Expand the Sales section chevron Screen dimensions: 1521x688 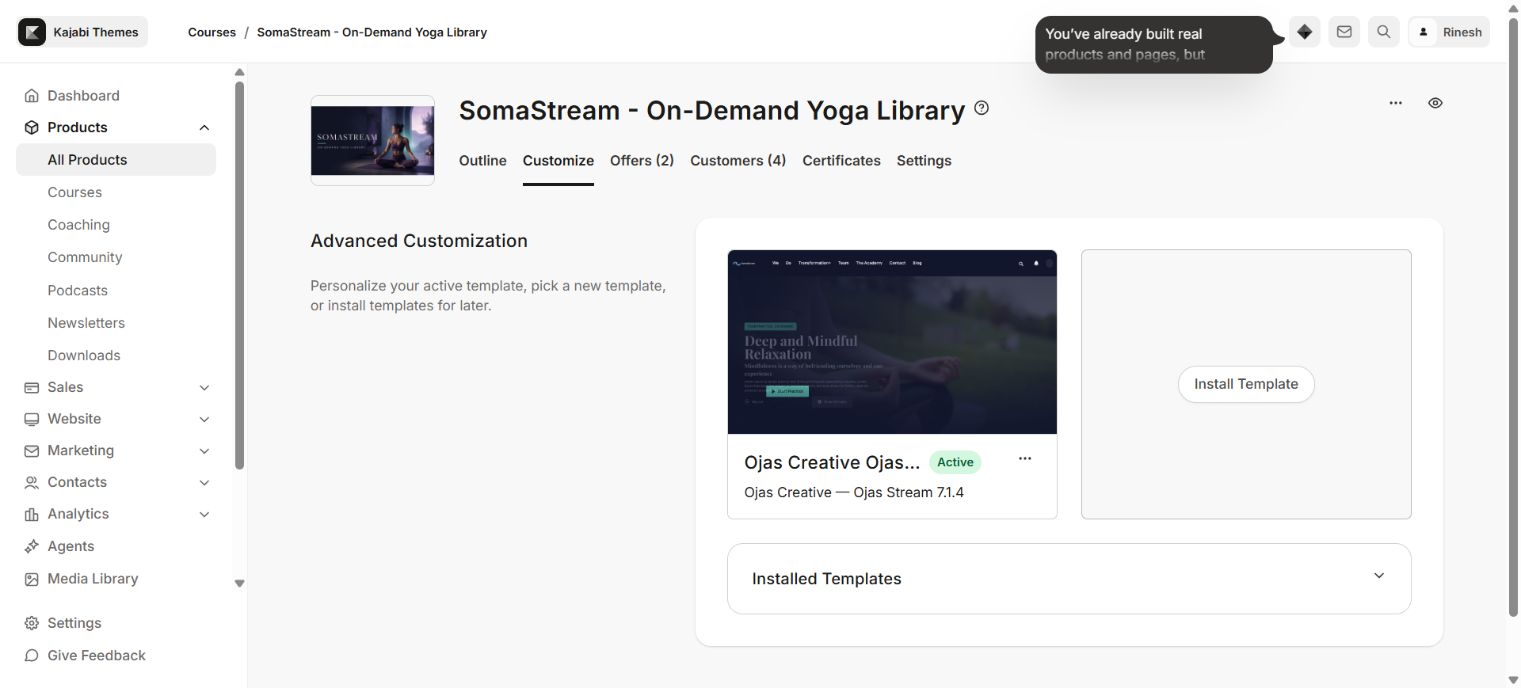(x=204, y=388)
